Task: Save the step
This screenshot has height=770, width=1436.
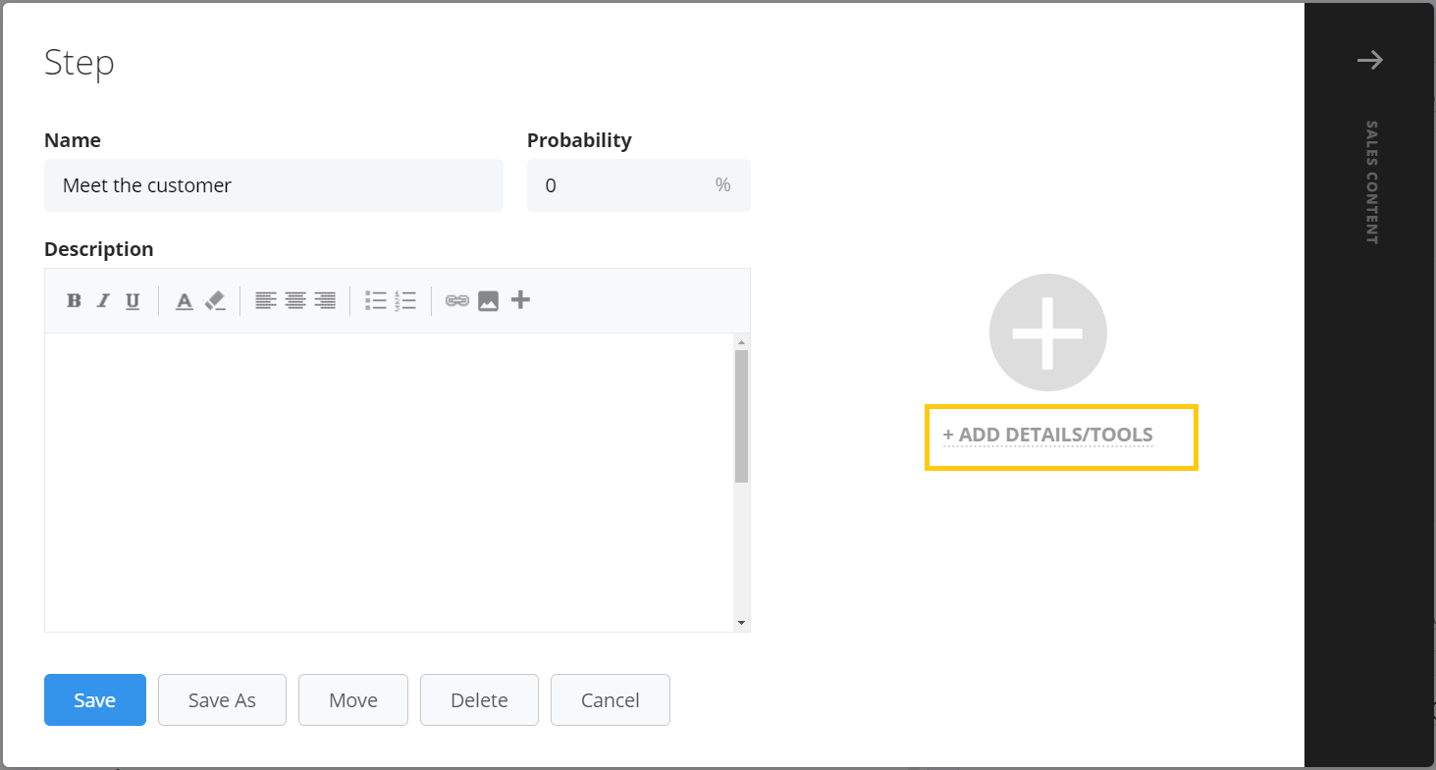Action: point(94,699)
